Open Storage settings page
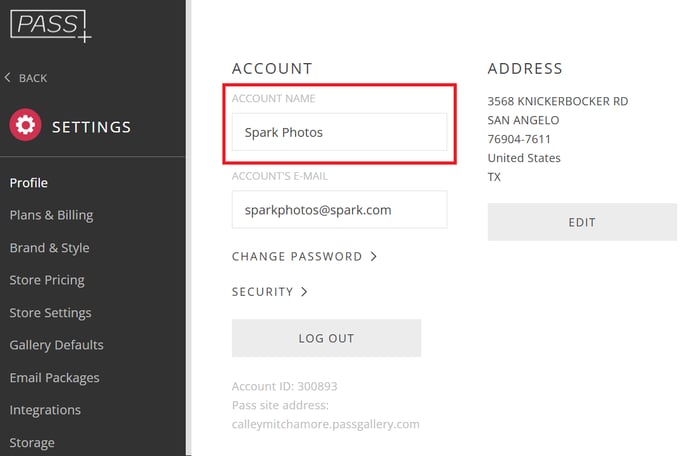 32,442
